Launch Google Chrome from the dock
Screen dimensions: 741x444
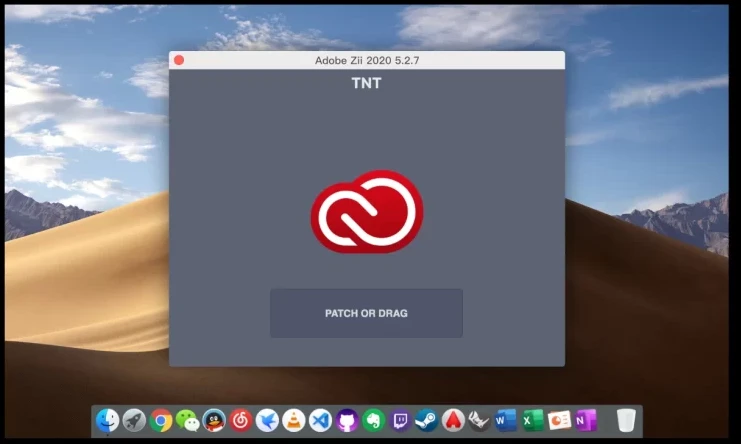160,421
